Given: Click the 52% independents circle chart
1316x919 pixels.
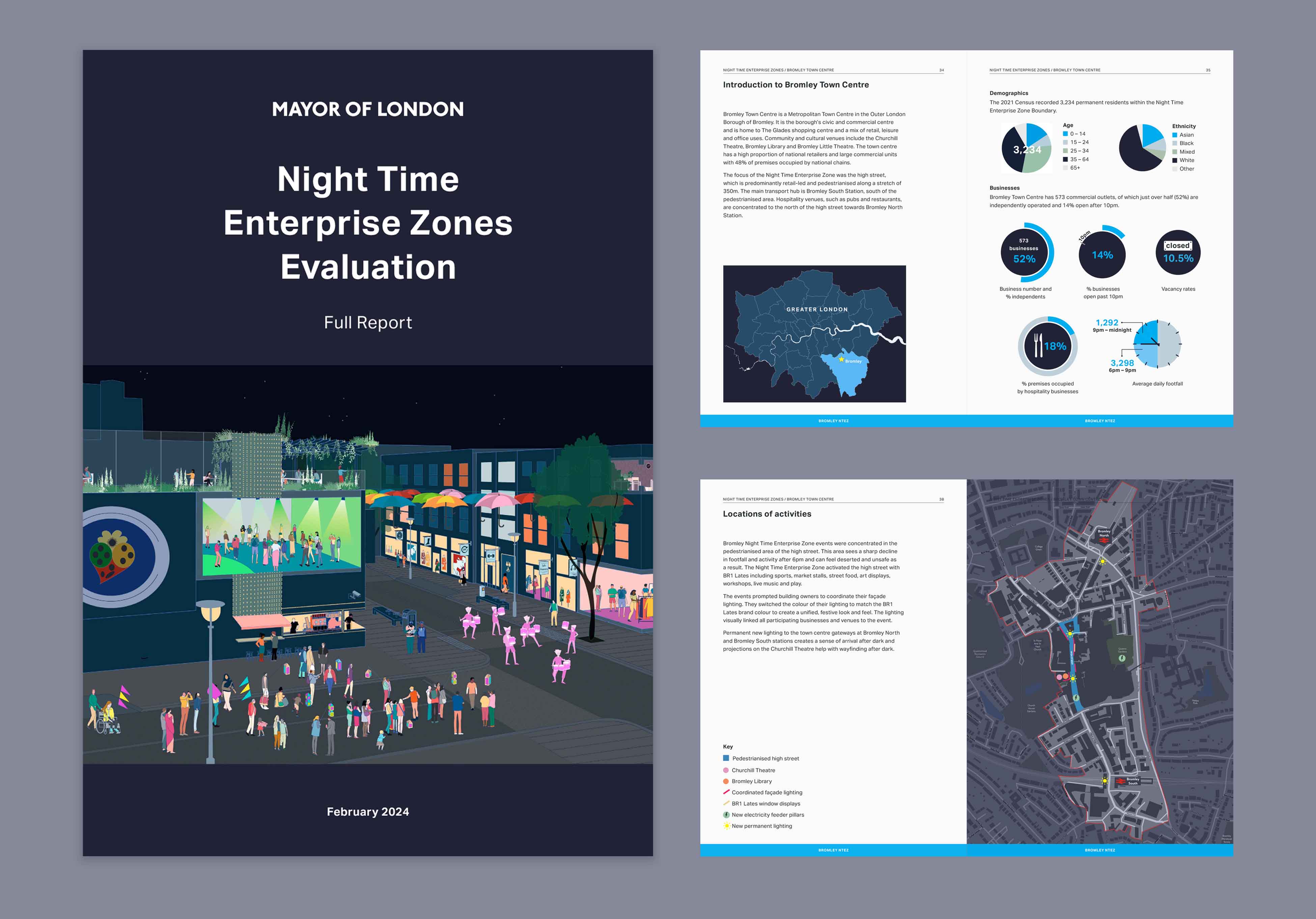Looking at the screenshot, I should (x=1025, y=252).
